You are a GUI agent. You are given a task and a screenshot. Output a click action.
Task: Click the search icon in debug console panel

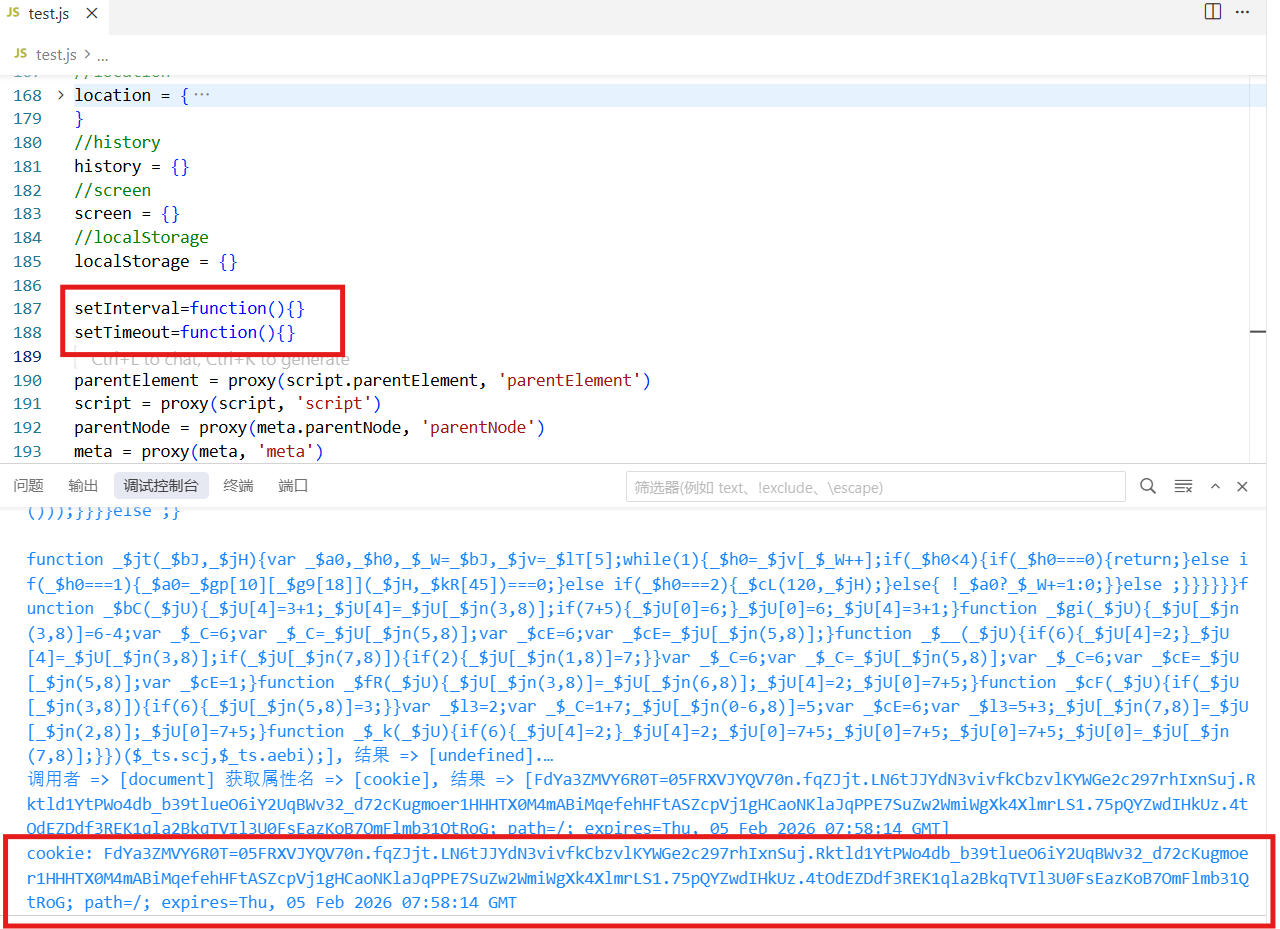coord(1148,486)
